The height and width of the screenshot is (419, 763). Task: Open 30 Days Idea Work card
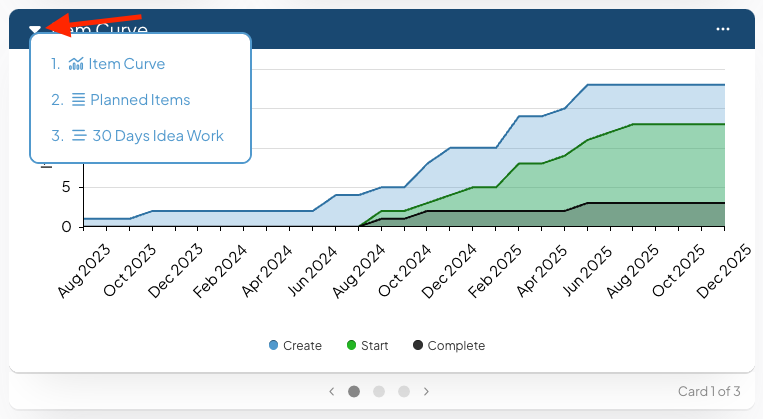(x=158, y=136)
